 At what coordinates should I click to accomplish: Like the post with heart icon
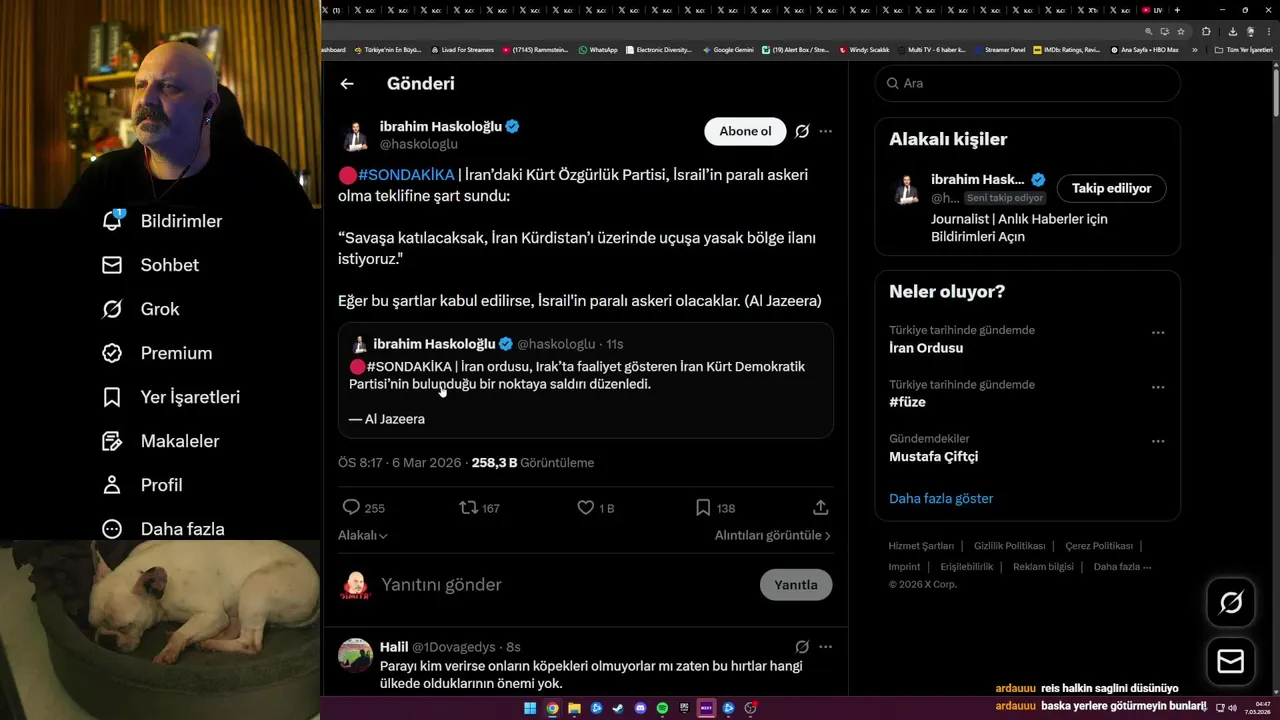[586, 508]
